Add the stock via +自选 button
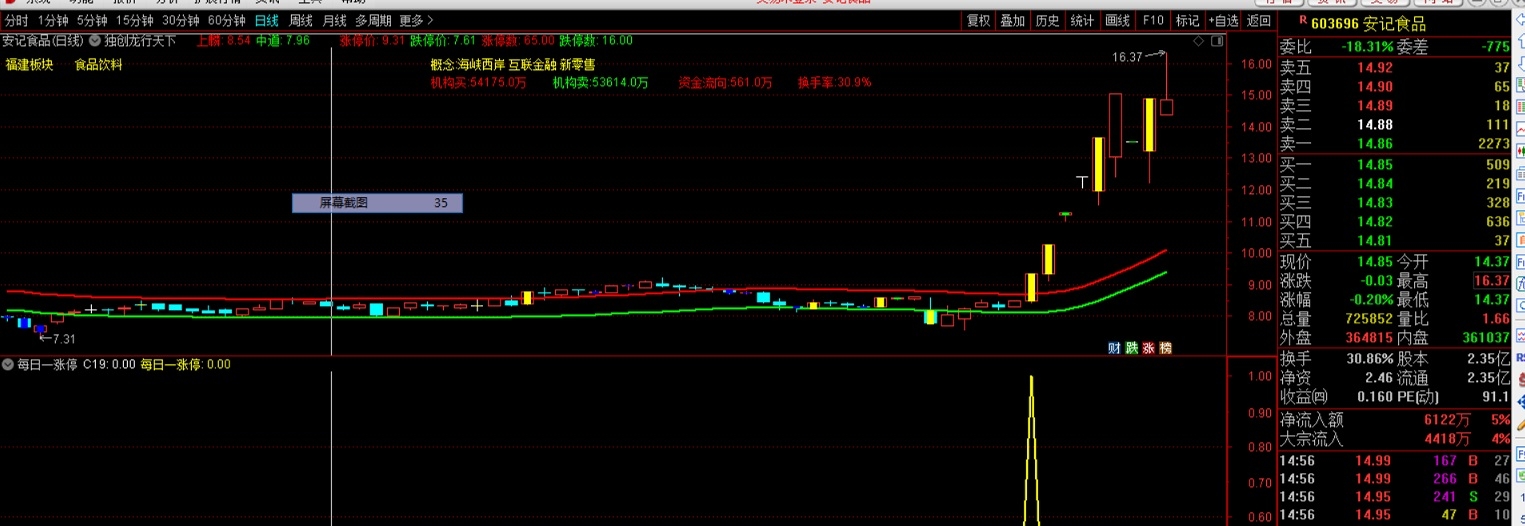This screenshot has width=1525, height=526. (1223, 20)
